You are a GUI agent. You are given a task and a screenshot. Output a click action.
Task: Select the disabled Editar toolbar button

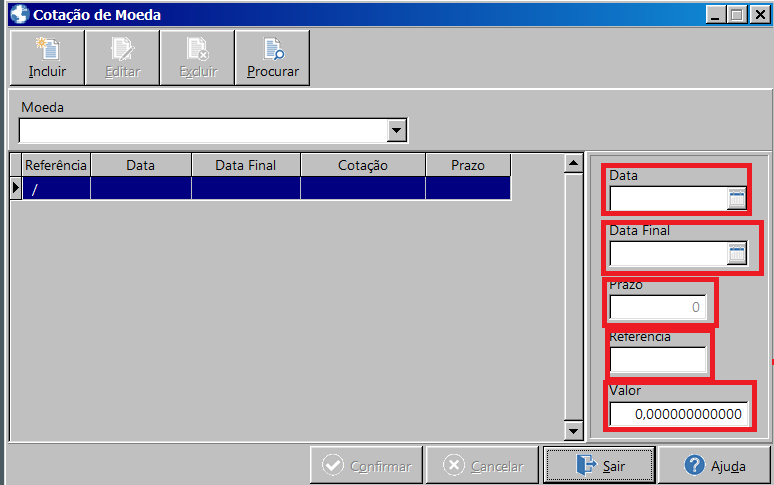point(122,58)
